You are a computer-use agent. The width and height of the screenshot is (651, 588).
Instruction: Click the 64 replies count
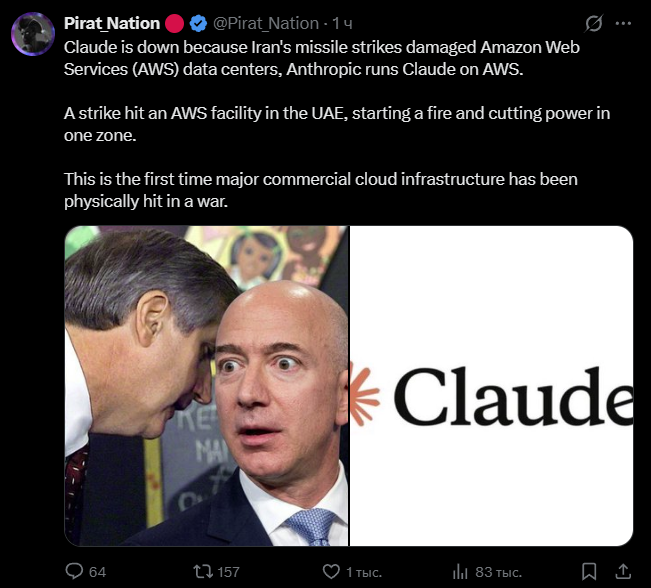click(97, 572)
